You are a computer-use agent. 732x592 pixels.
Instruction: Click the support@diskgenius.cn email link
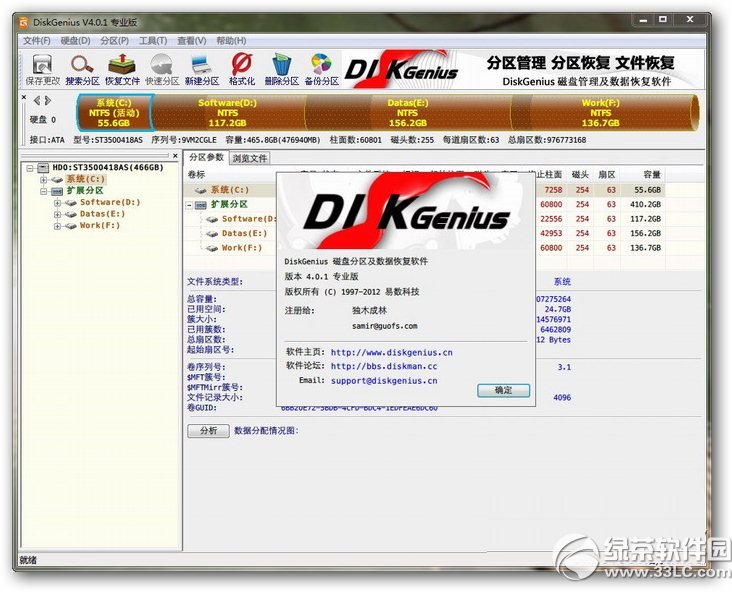384,381
